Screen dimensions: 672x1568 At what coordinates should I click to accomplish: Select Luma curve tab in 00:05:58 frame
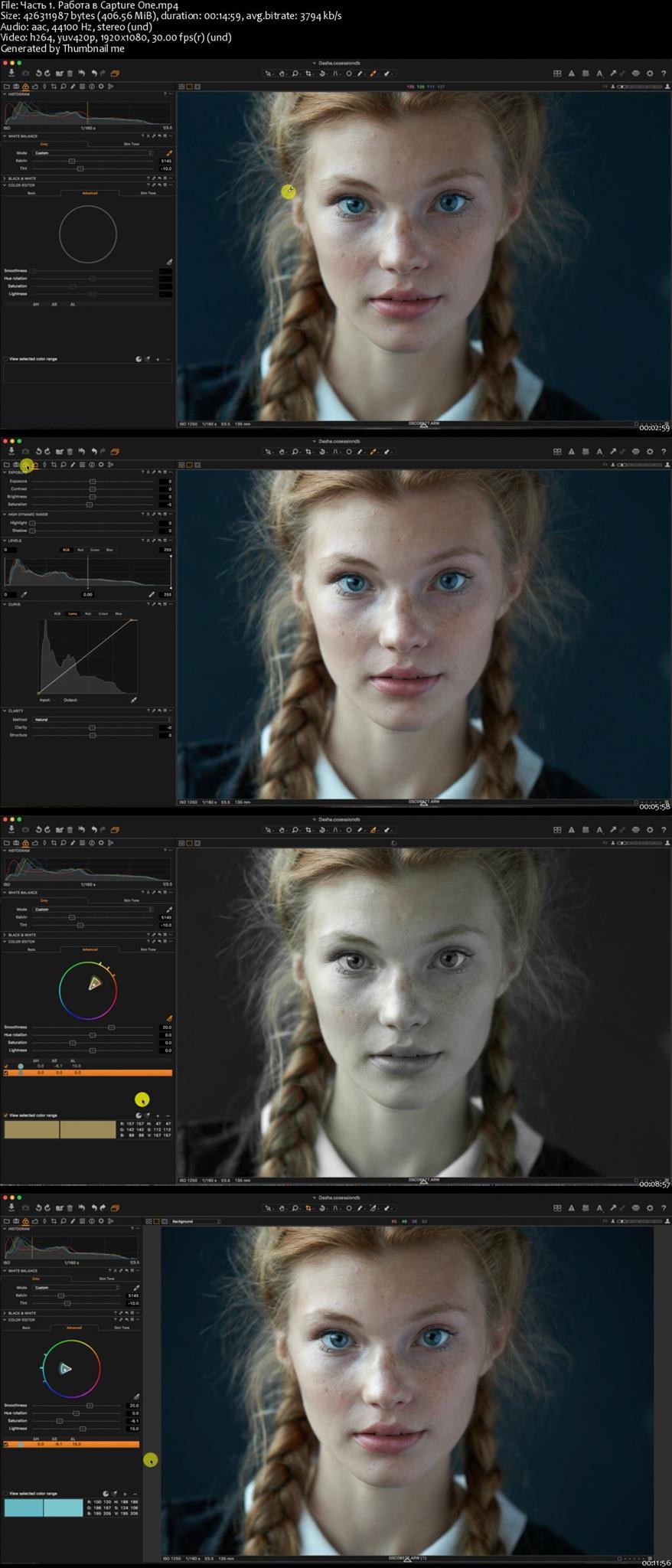[73, 613]
